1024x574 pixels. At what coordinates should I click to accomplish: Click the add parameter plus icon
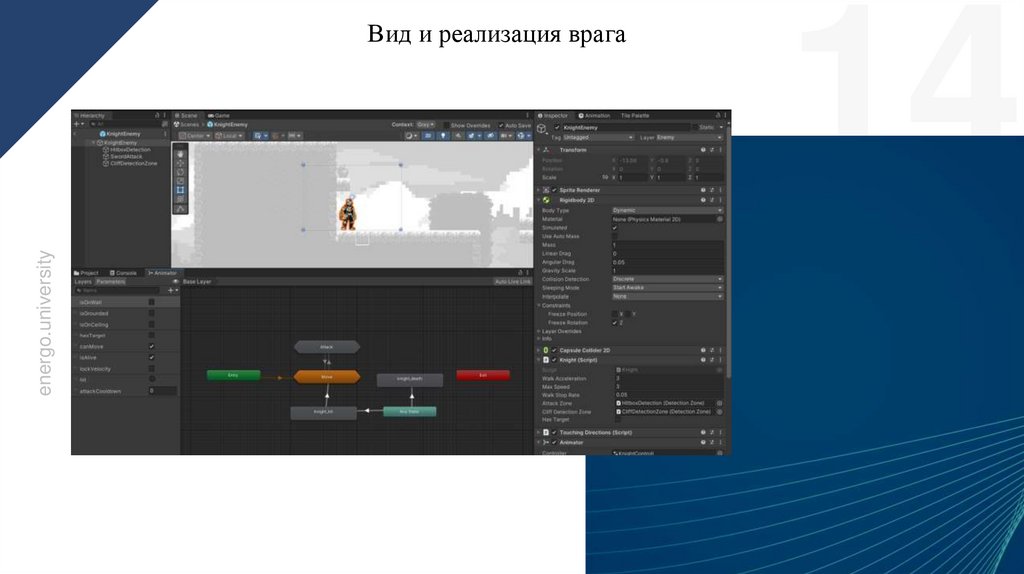click(x=171, y=291)
